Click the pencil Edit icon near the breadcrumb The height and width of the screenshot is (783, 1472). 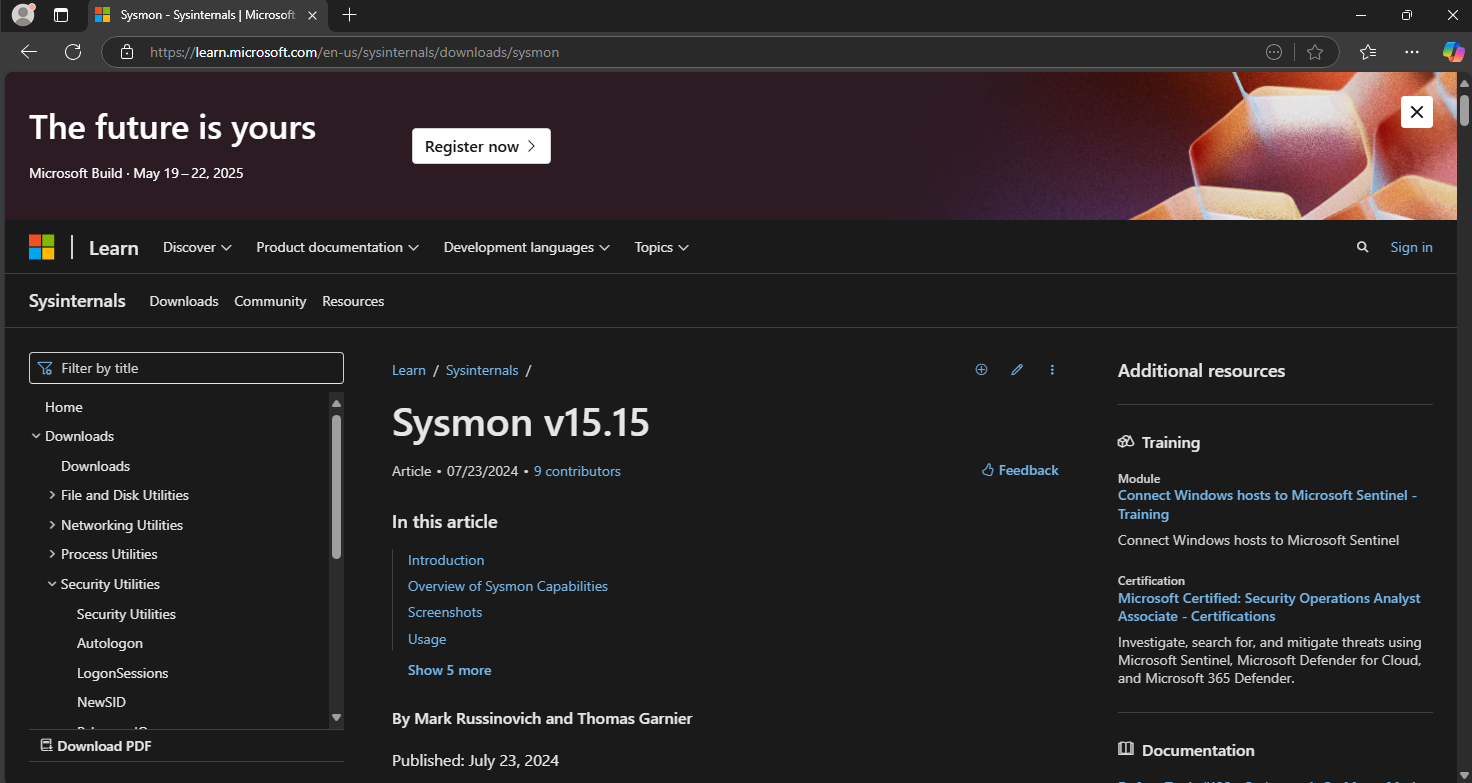pyautogui.click(x=1017, y=370)
